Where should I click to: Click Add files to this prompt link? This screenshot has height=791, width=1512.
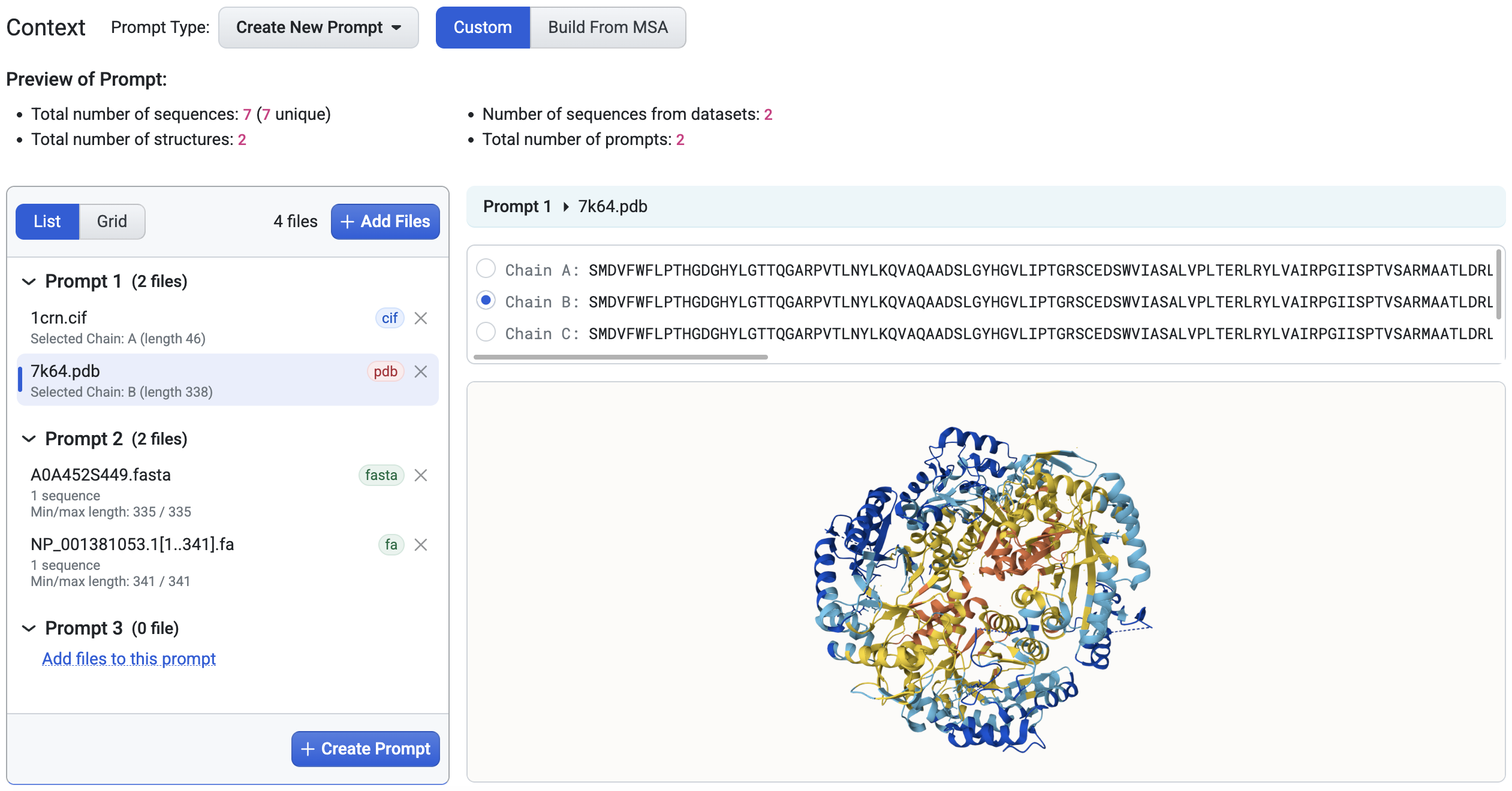pyautogui.click(x=129, y=659)
